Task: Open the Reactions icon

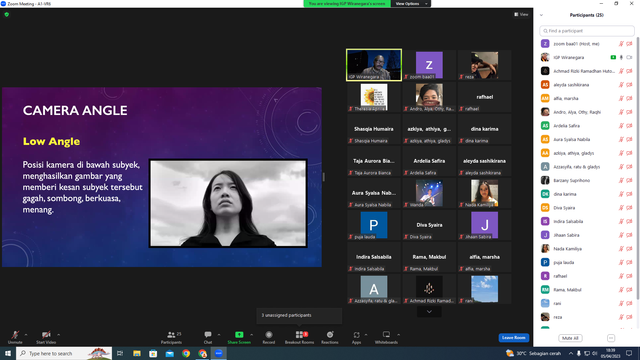Action: (x=330, y=335)
